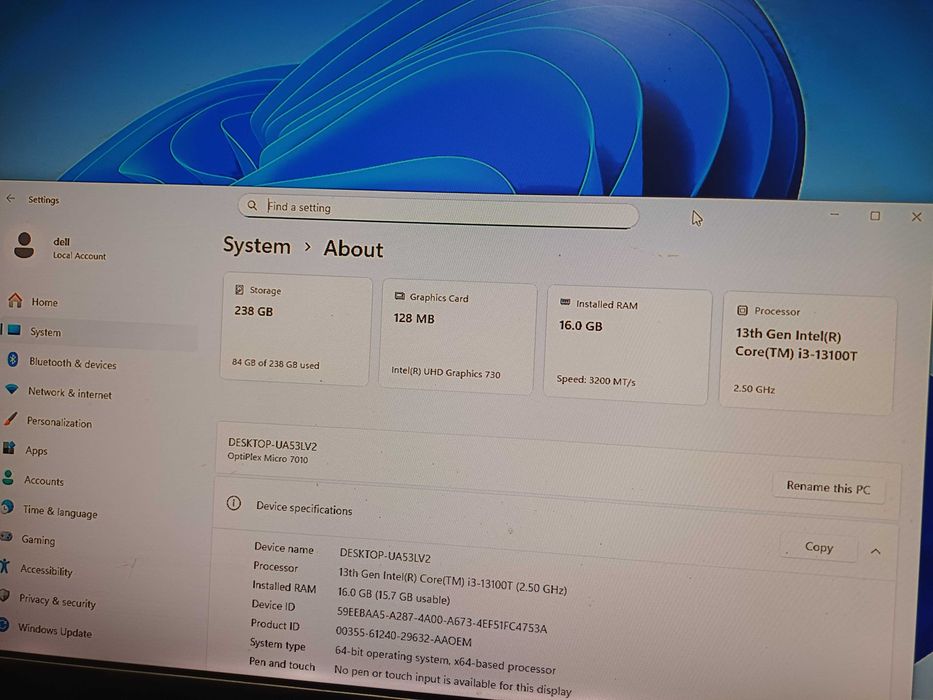This screenshot has height=700, width=933.
Task: Select System in the sidebar
Action: click(100, 332)
